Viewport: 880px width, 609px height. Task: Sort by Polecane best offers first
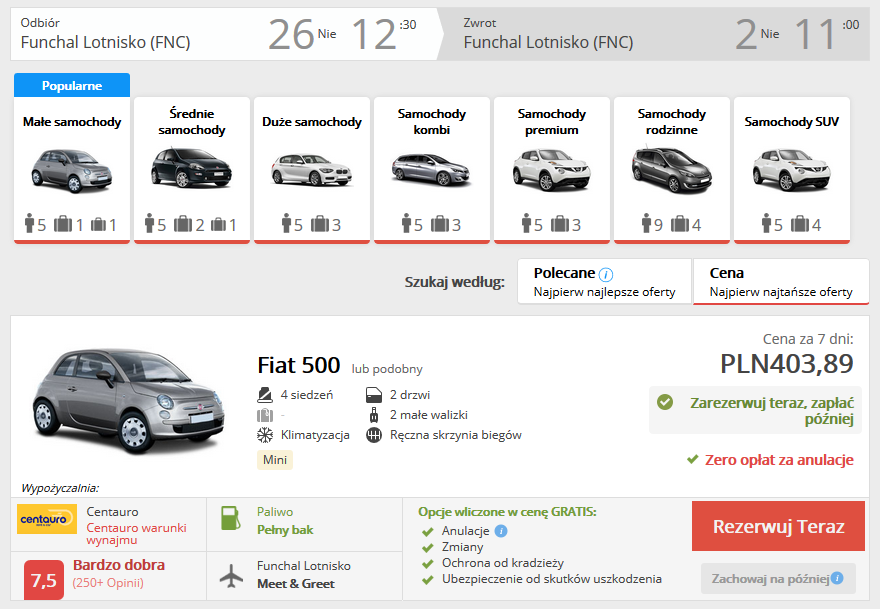click(604, 281)
